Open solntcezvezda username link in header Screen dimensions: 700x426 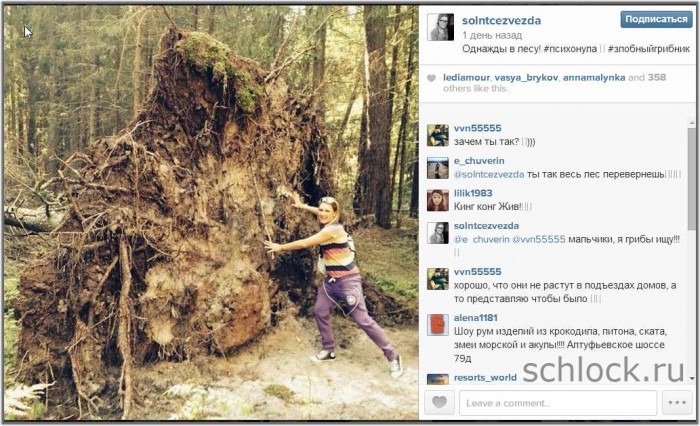[x=501, y=21]
